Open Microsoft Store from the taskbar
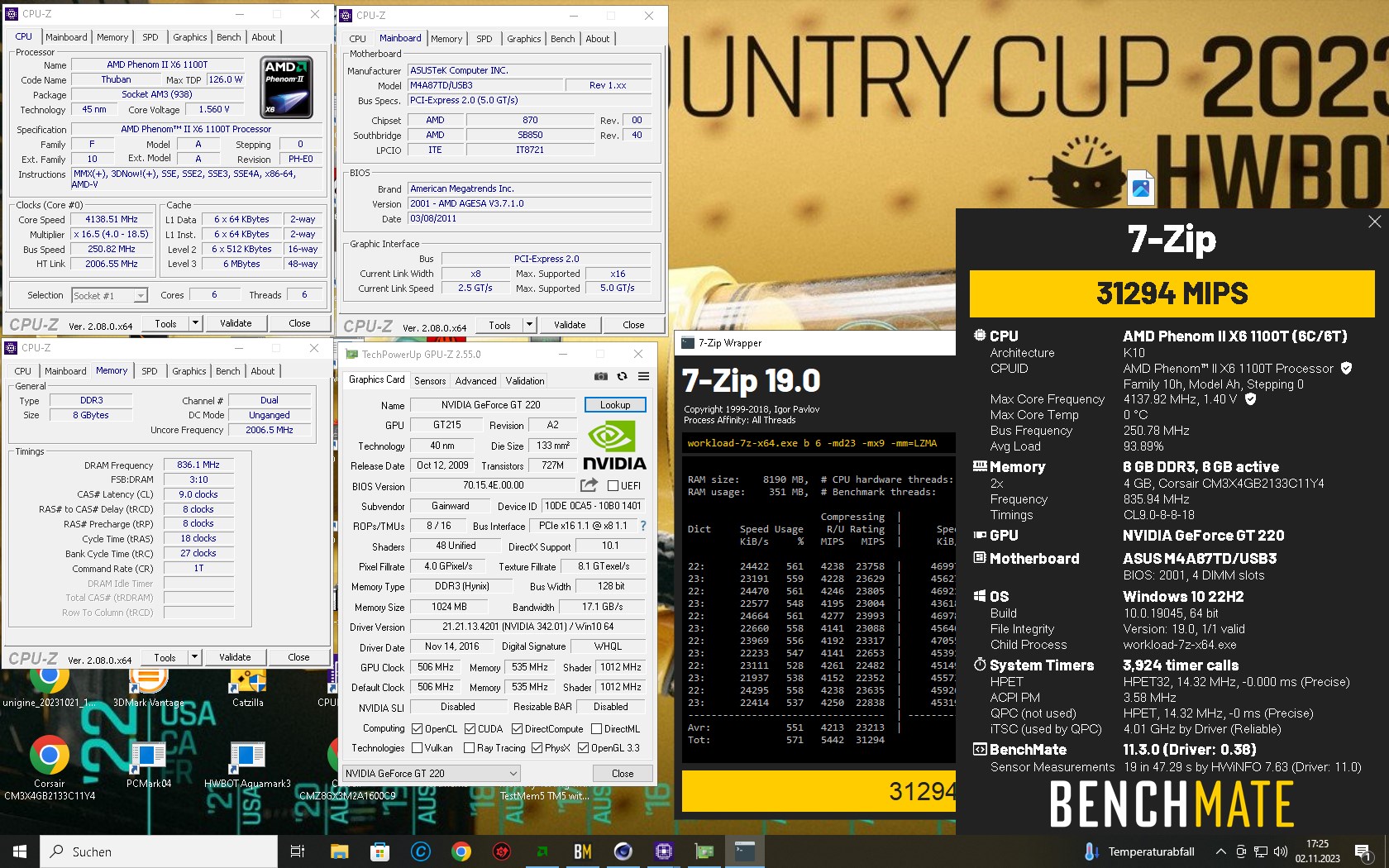Image resolution: width=1389 pixels, height=868 pixels. click(379, 851)
